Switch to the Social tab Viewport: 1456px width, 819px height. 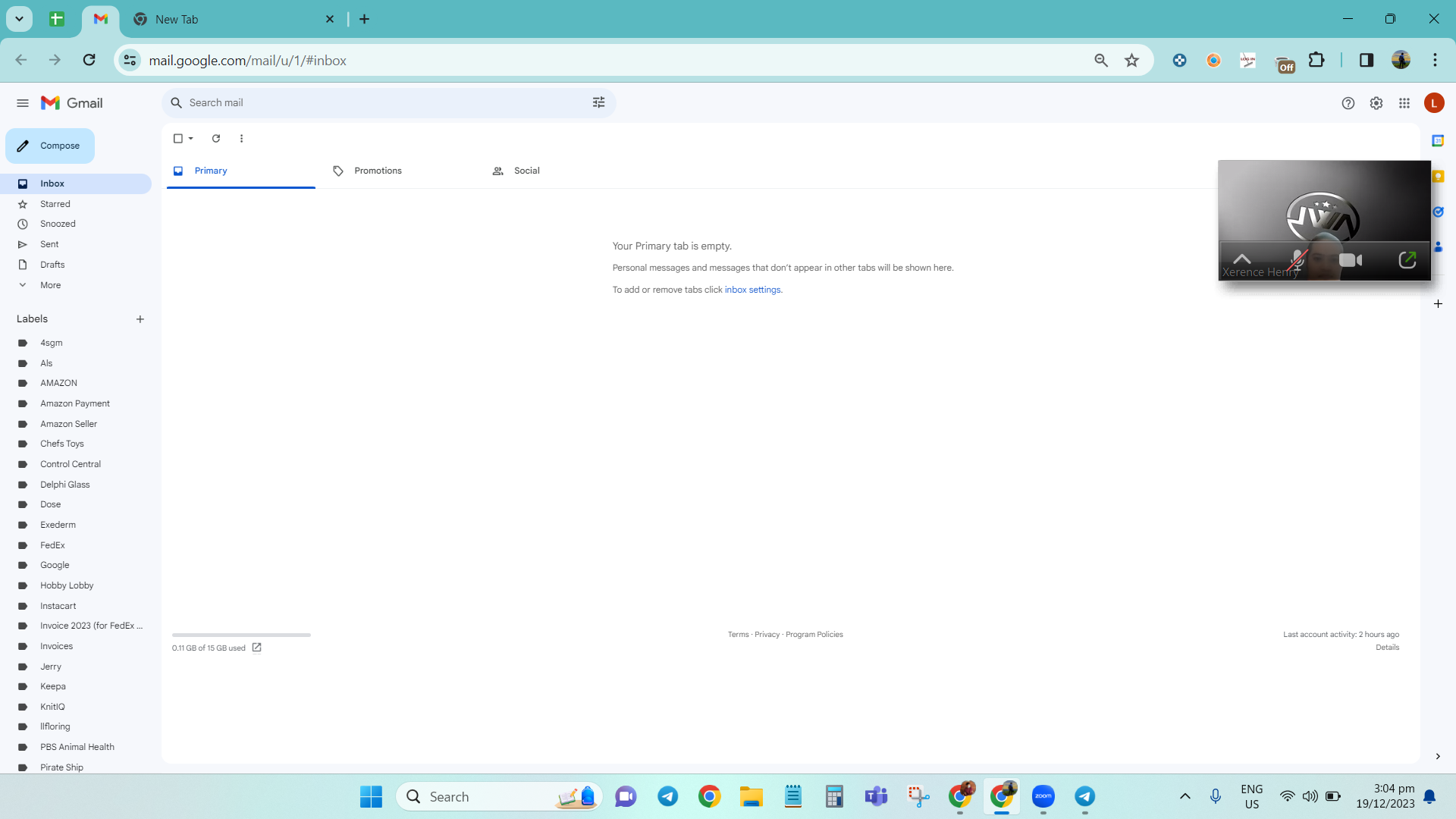point(559,171)
